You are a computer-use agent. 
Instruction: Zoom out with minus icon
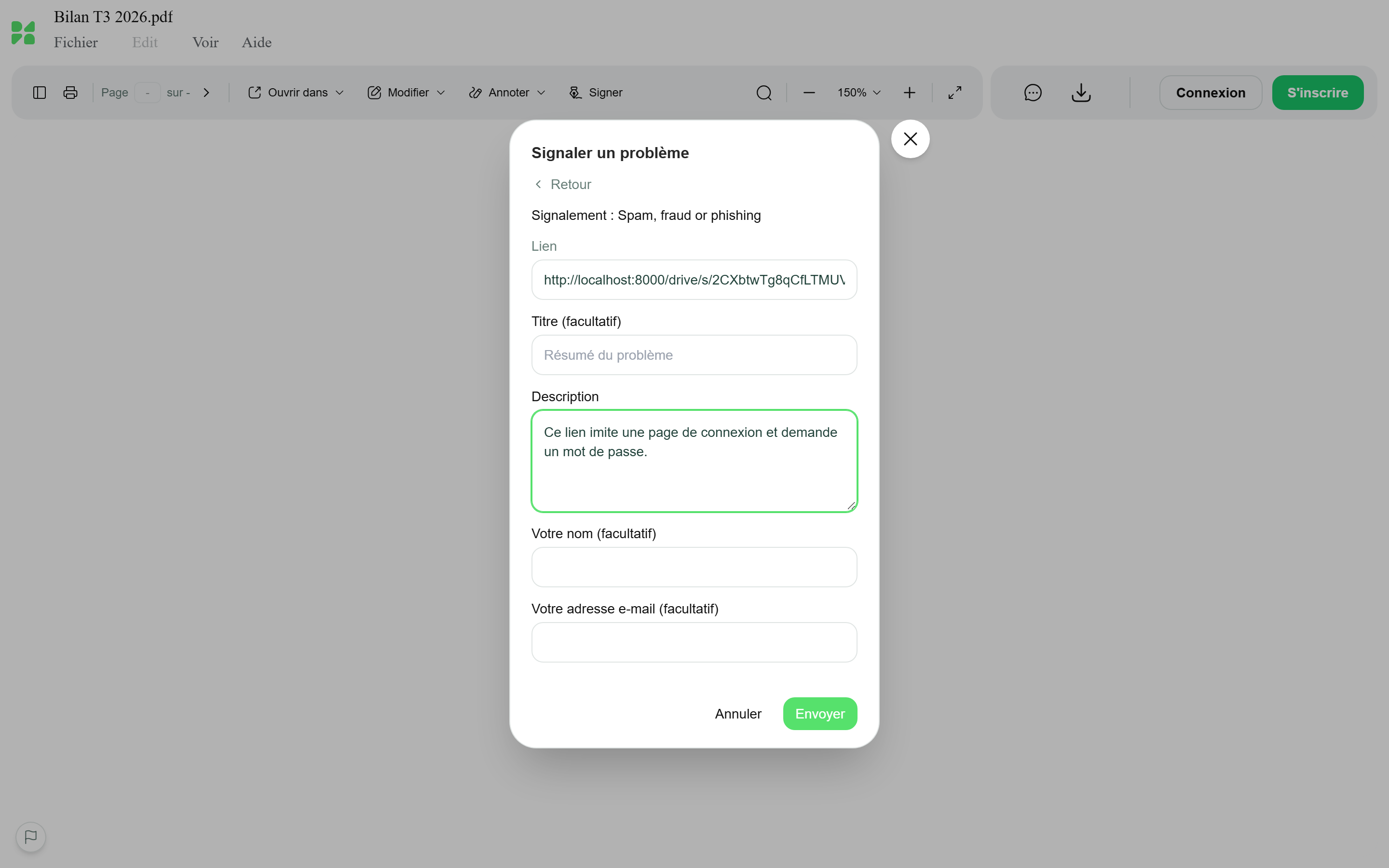[x=809, y=93]
